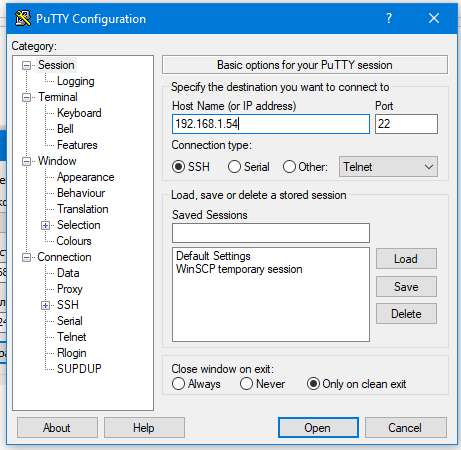This screenshot has width=461, height=450.
Task: Select Default Settings in saved sessions list
Action: [213, 256]
